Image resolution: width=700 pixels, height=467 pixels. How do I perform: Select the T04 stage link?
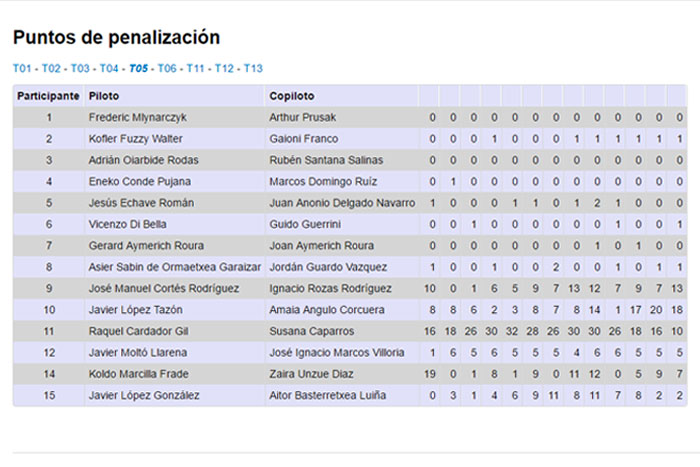tap(109, 69)
